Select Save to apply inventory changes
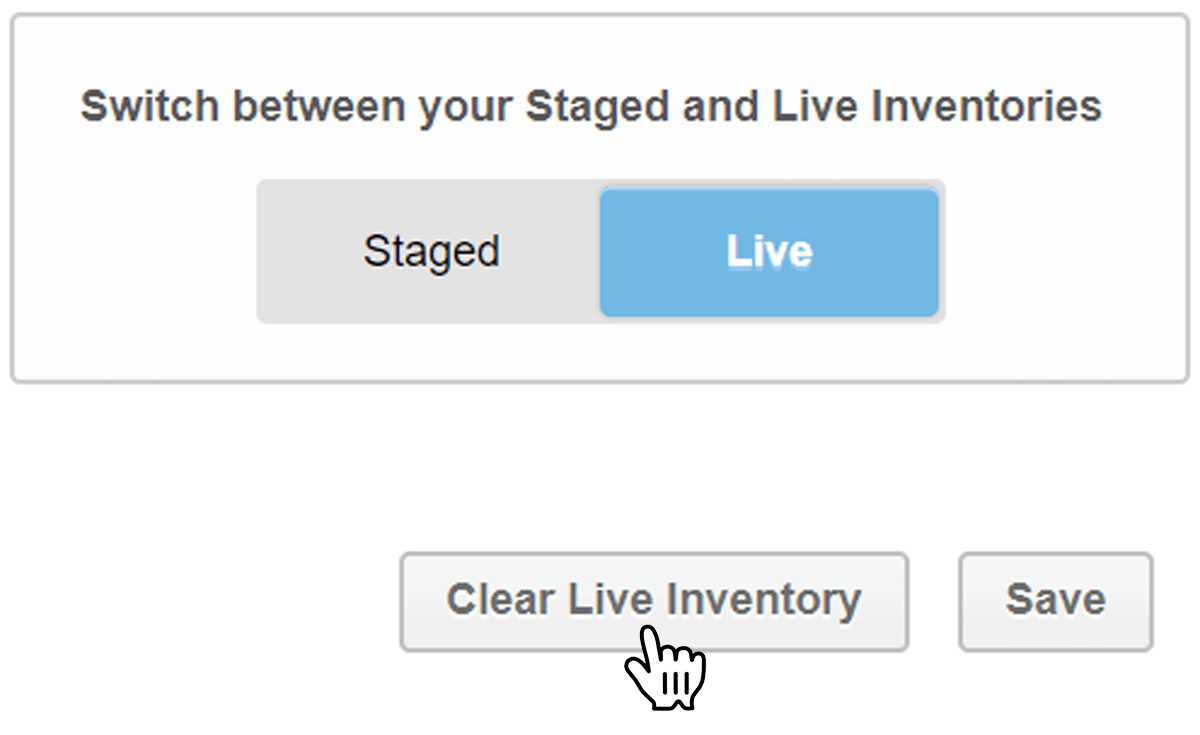Screen dimensions: 1200x735 [x=1054, y=600]
